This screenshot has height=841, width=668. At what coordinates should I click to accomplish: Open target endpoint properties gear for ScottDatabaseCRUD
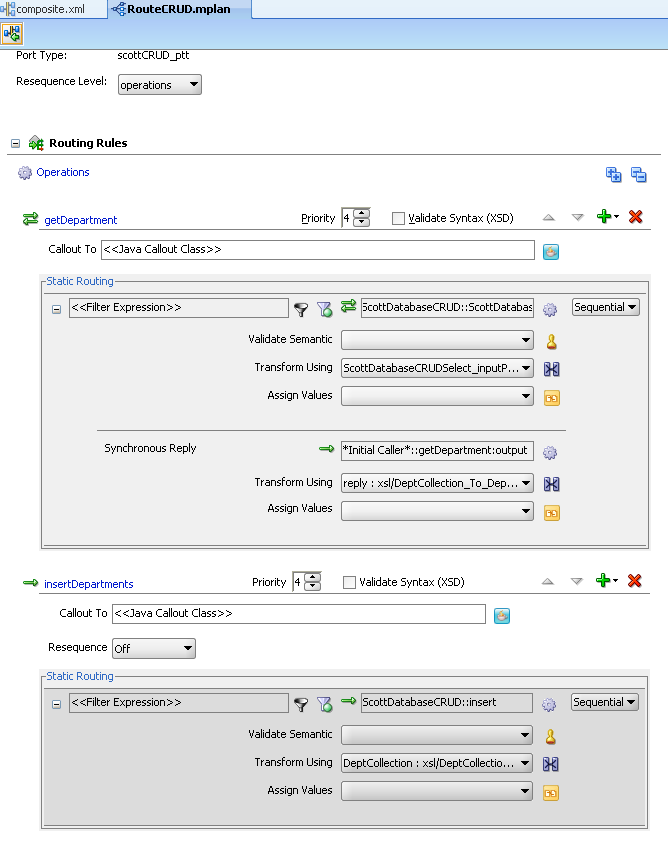point(548,308)
